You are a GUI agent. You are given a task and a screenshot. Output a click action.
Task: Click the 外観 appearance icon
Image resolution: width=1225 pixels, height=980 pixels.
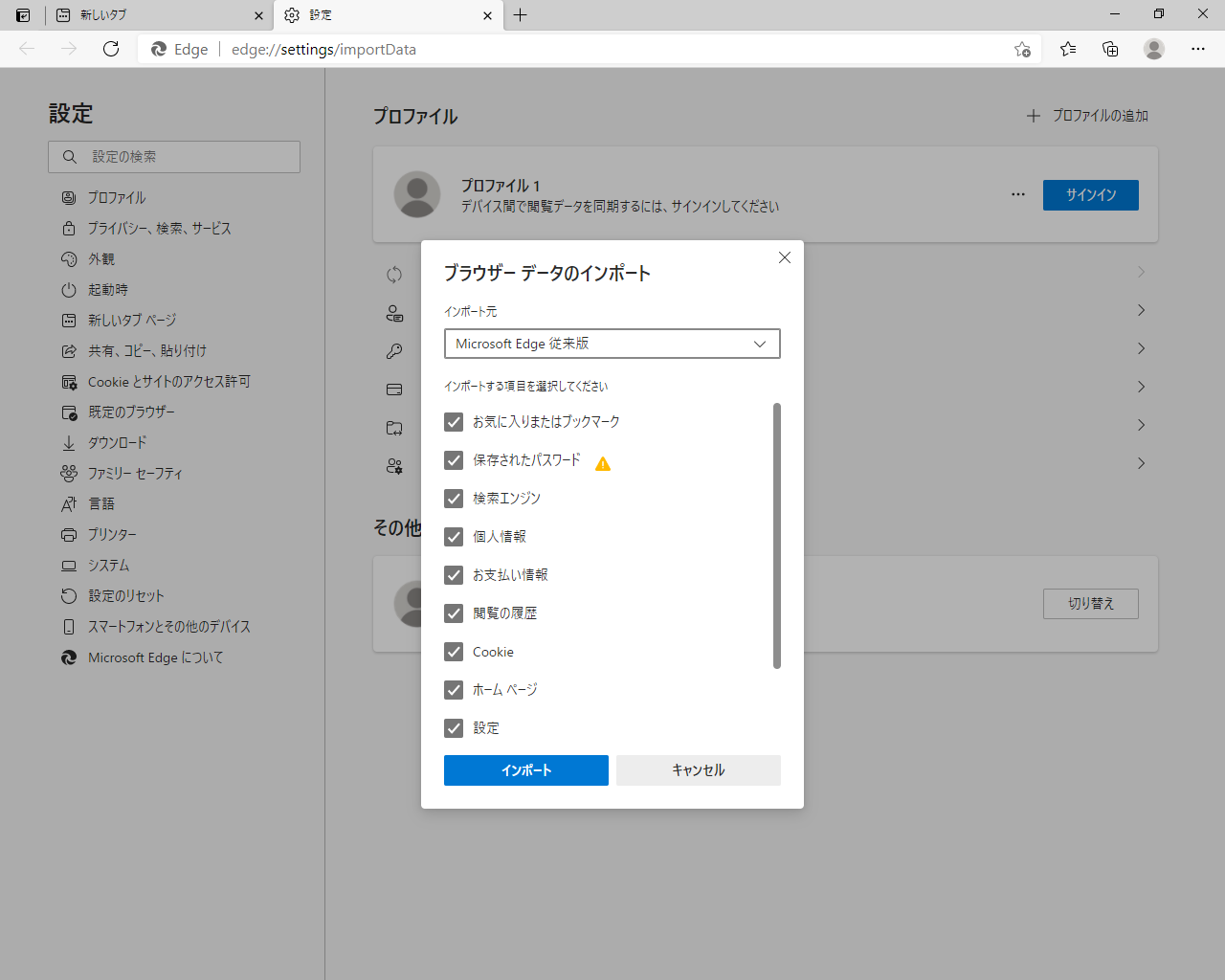click(x=69, y=259)
